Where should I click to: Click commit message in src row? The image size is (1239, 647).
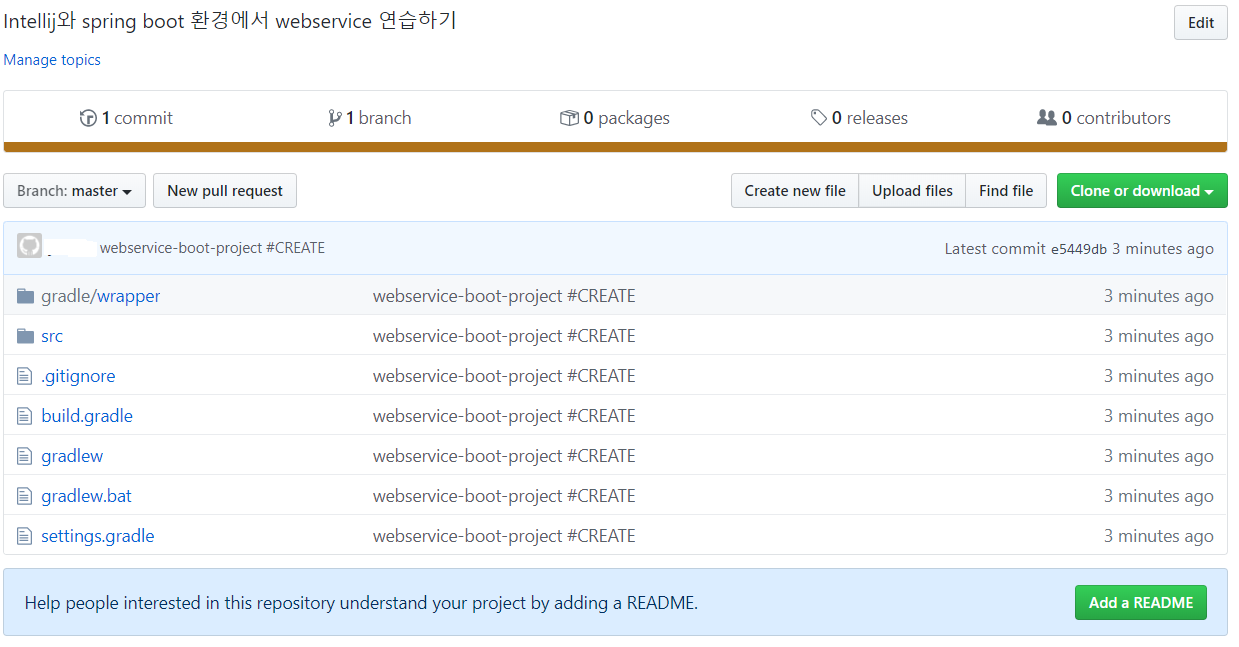point(504,336)
